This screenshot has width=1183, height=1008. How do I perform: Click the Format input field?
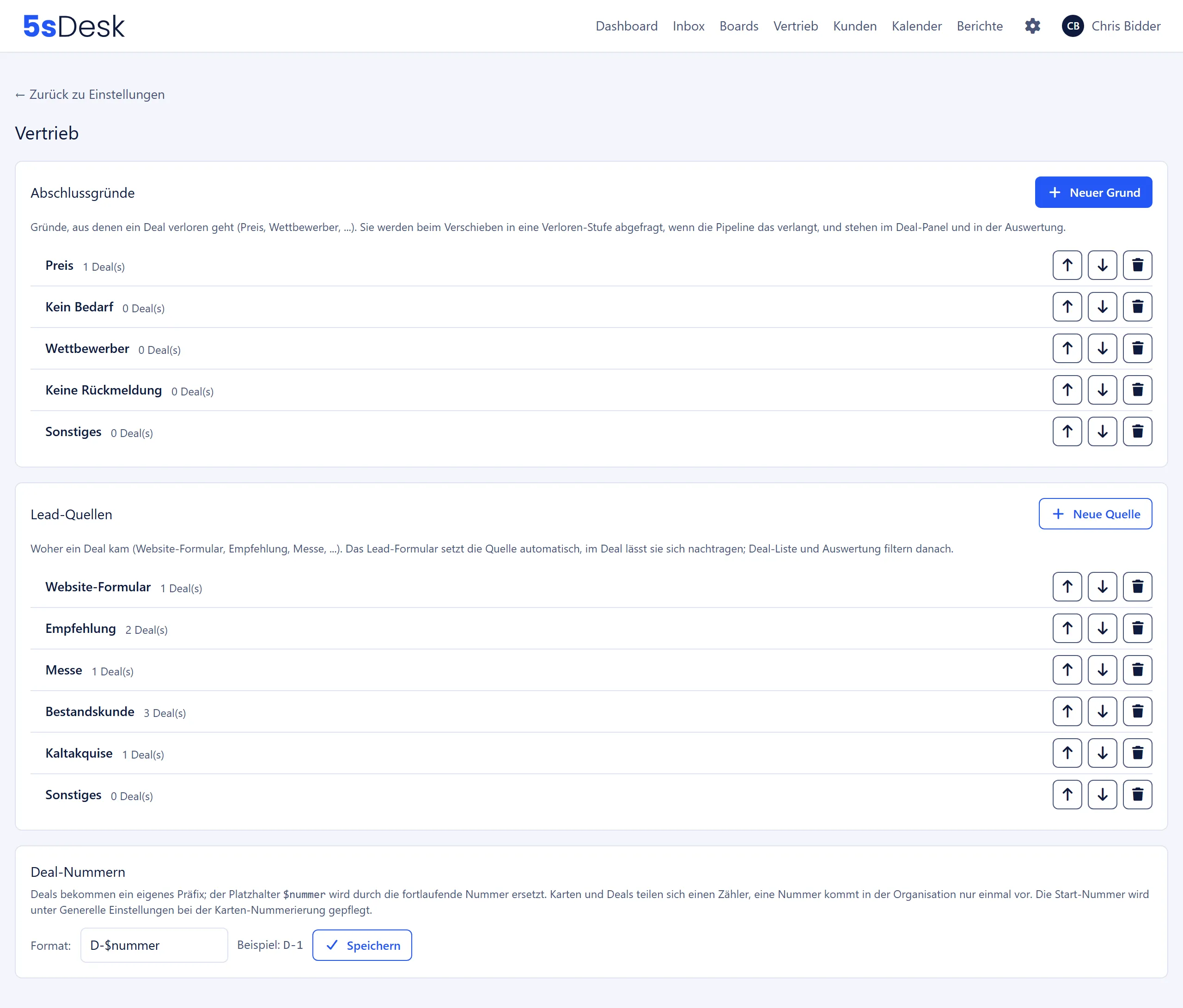154,946
